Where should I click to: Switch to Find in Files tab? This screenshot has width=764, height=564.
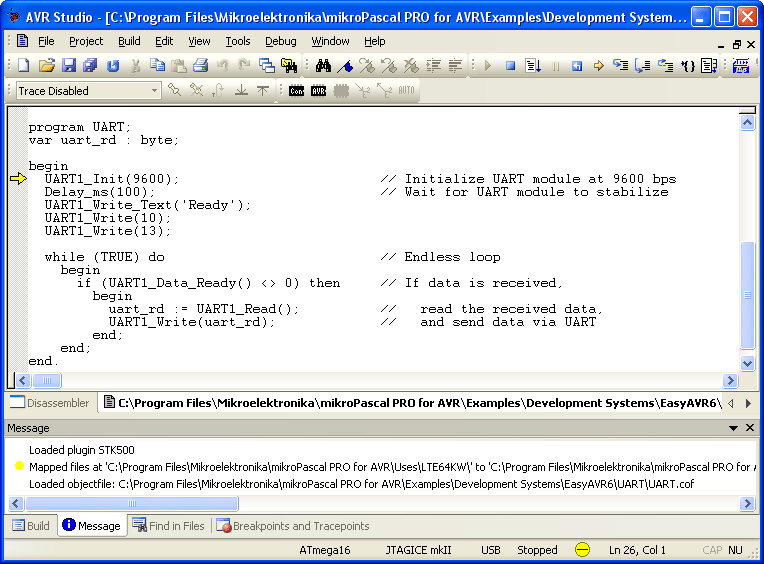[169, 526]
